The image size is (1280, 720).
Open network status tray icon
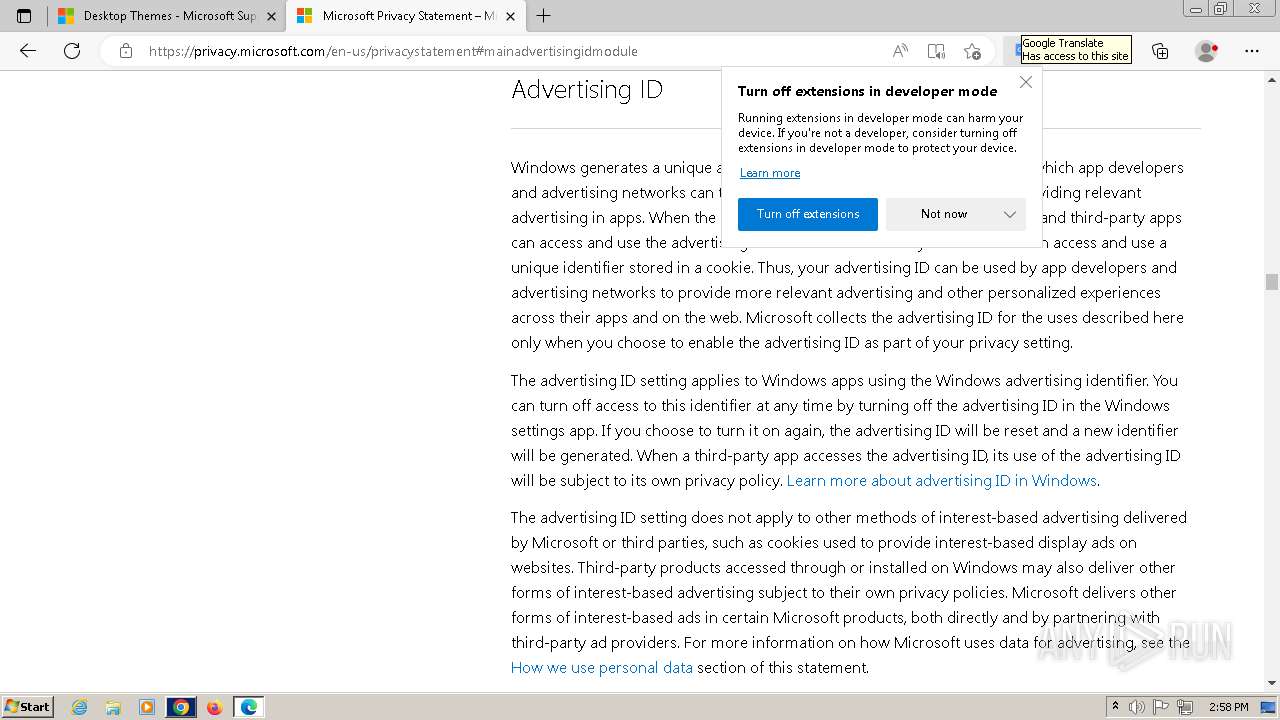(x=1185, y=707)
